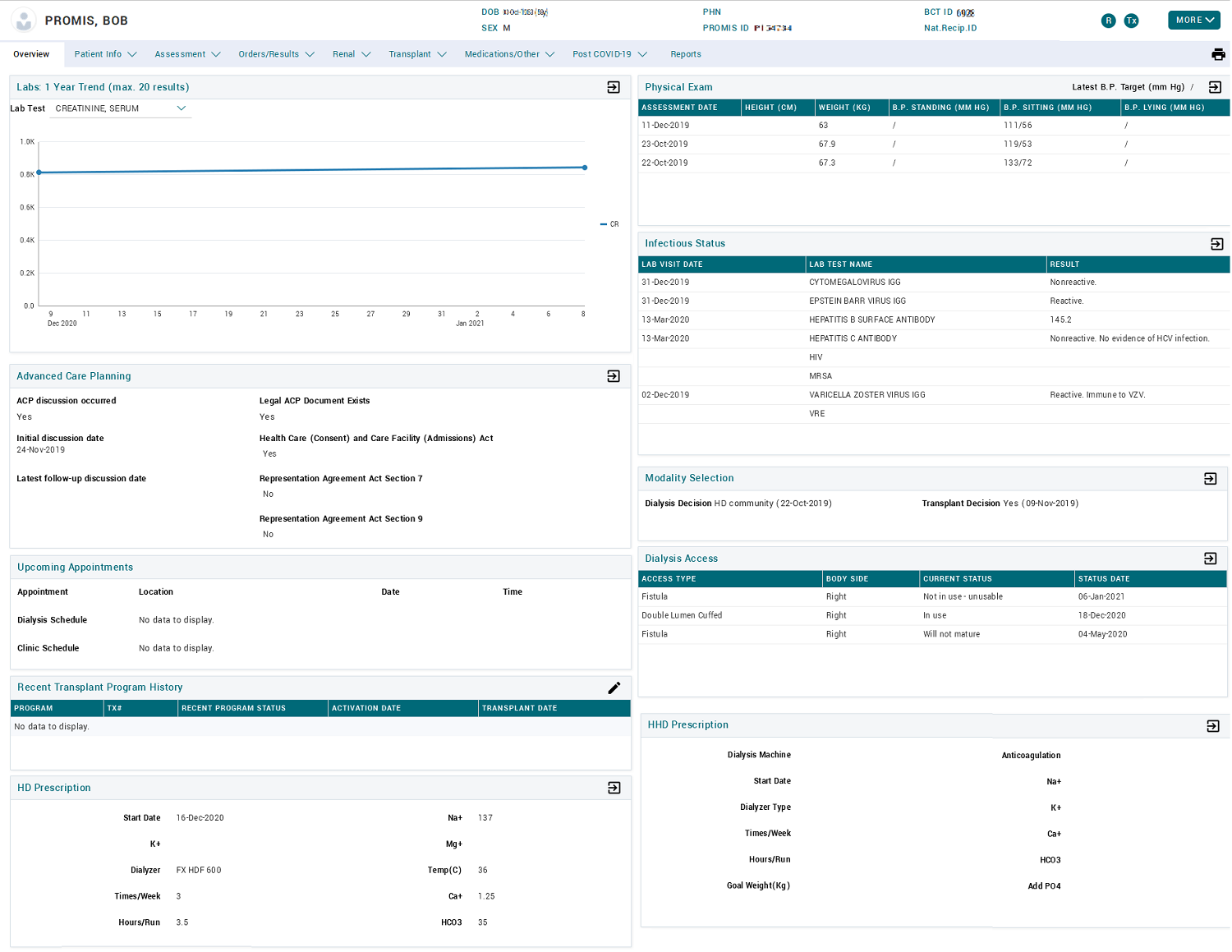Expand the Patient Info menu
The height and width of the screenshot is (952, 1232).
pyautogui.click(x=105, y=54)
